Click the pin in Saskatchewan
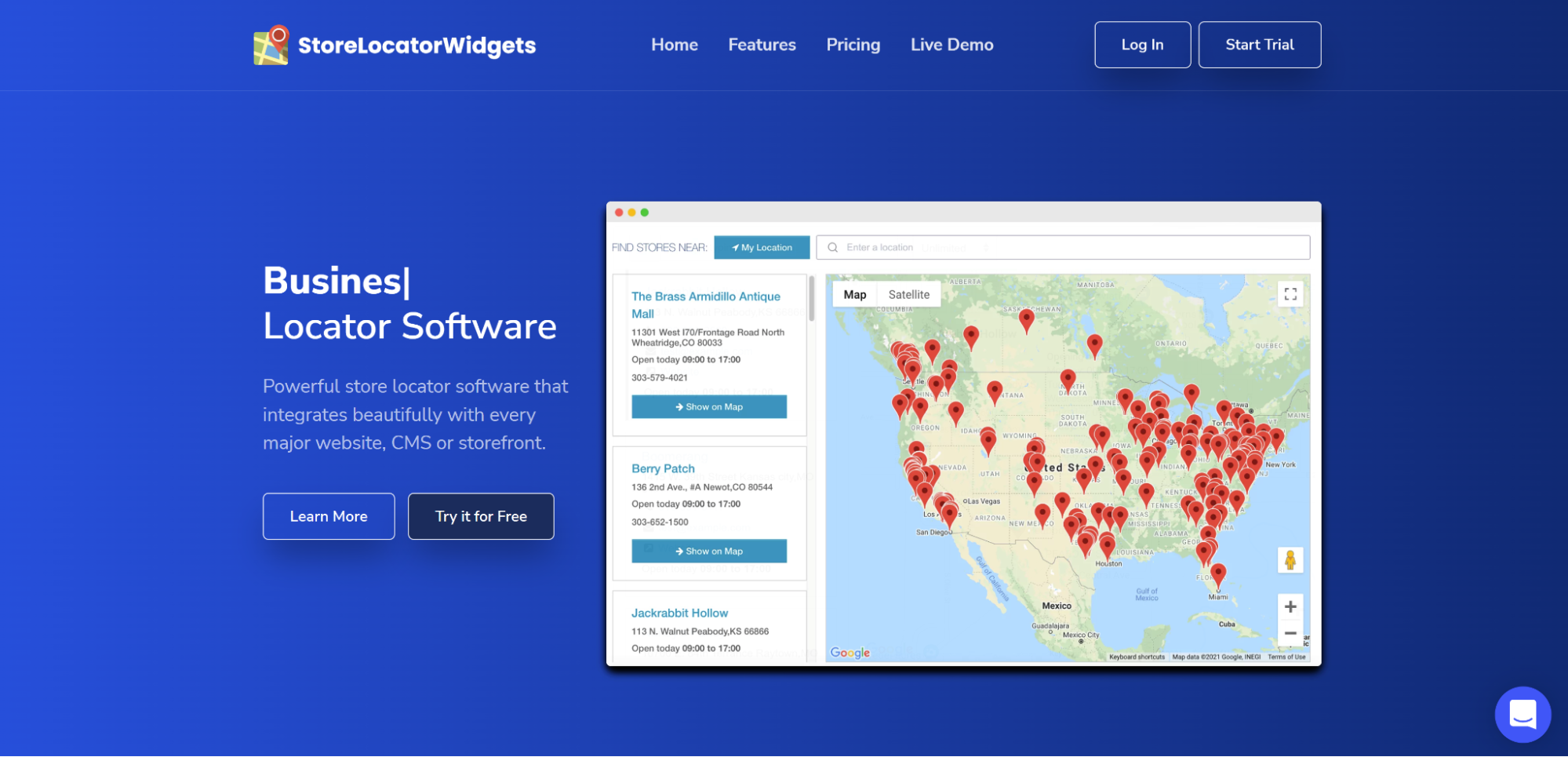Viewport: 1568px width, 757px height. (x=1026, y=320)
